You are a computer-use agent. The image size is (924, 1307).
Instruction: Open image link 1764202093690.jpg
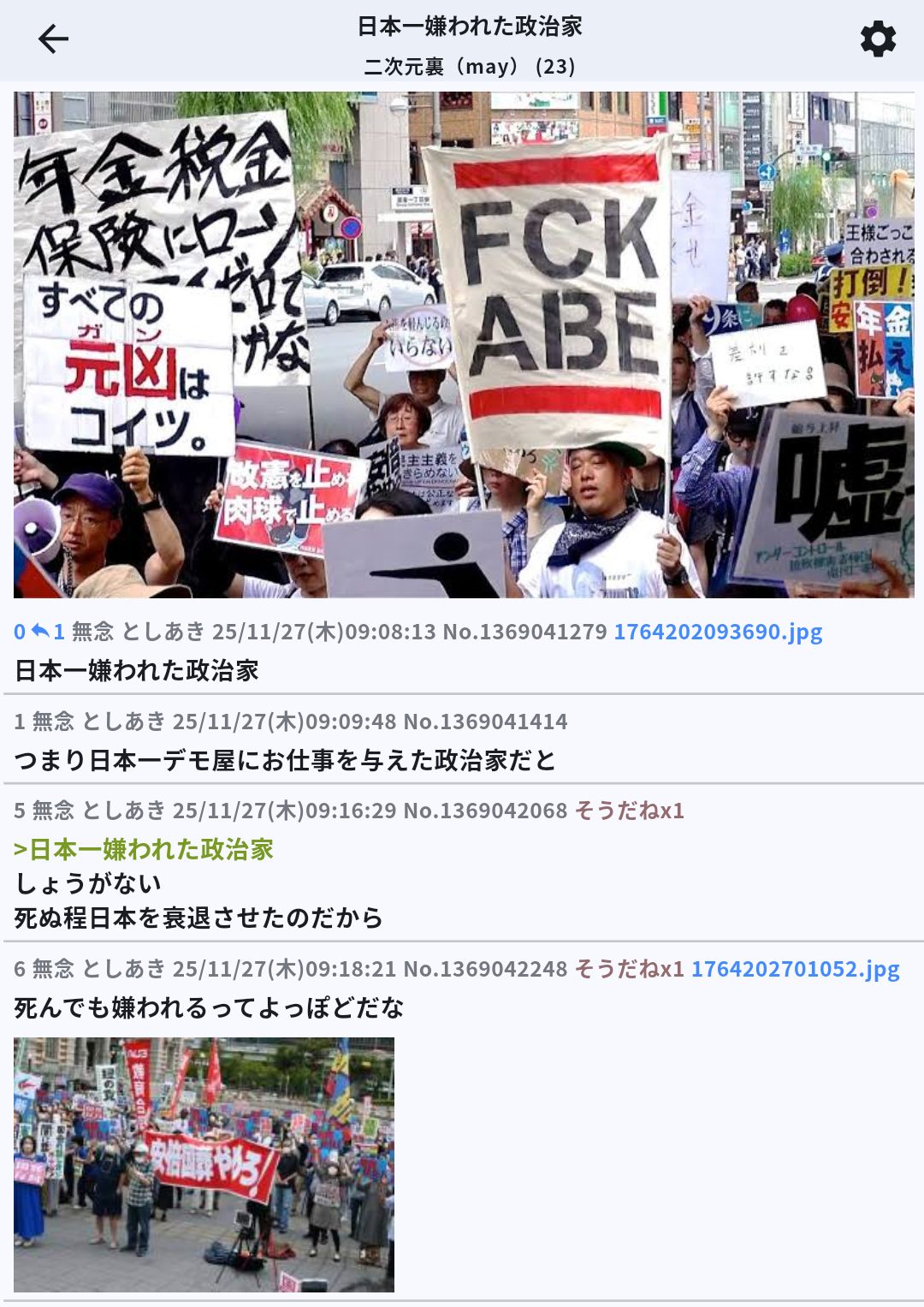[x=718, y=632]
